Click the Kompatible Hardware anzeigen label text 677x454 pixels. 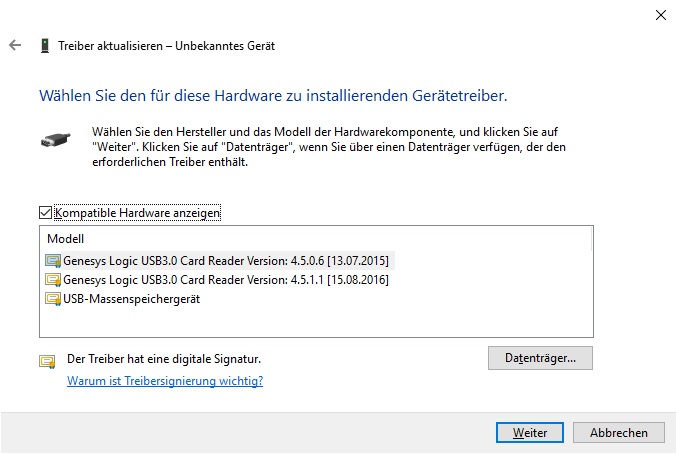point(137,213)
